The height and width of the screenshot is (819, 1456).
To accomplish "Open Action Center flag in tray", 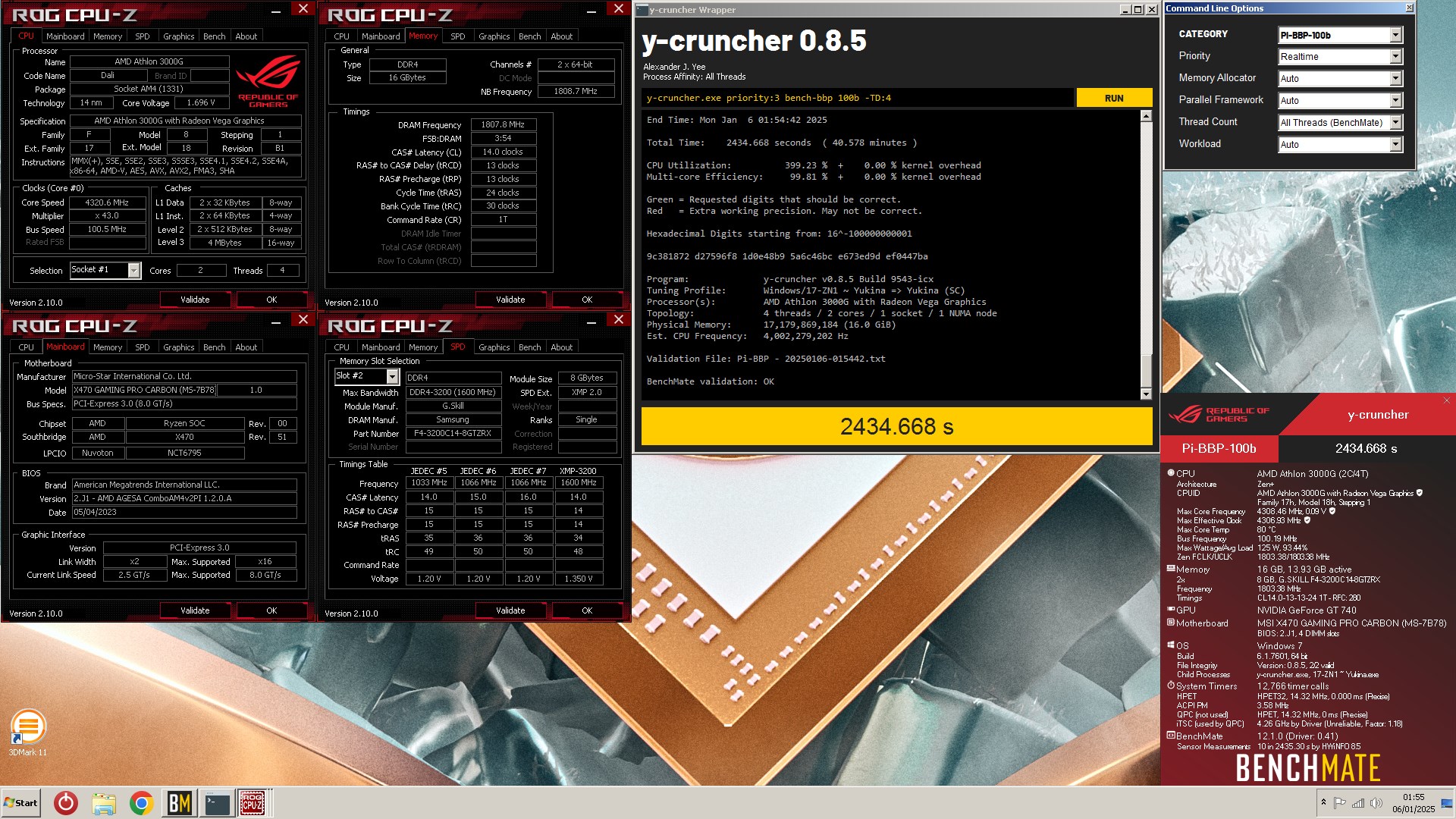I will click(1340, 802).
